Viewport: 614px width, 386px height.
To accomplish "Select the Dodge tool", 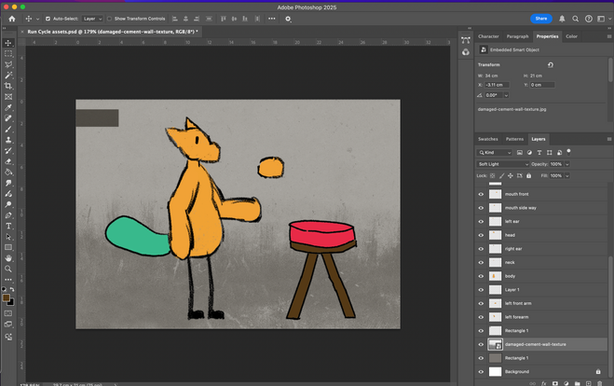I will (8, 204).
